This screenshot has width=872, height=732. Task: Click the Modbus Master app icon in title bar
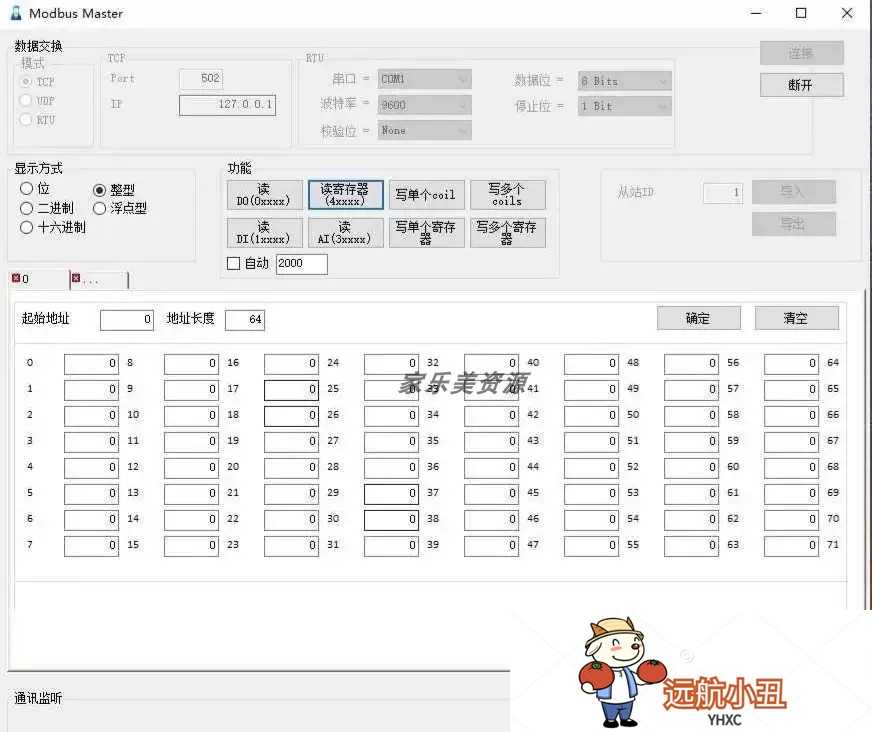[x=16, y=13]
